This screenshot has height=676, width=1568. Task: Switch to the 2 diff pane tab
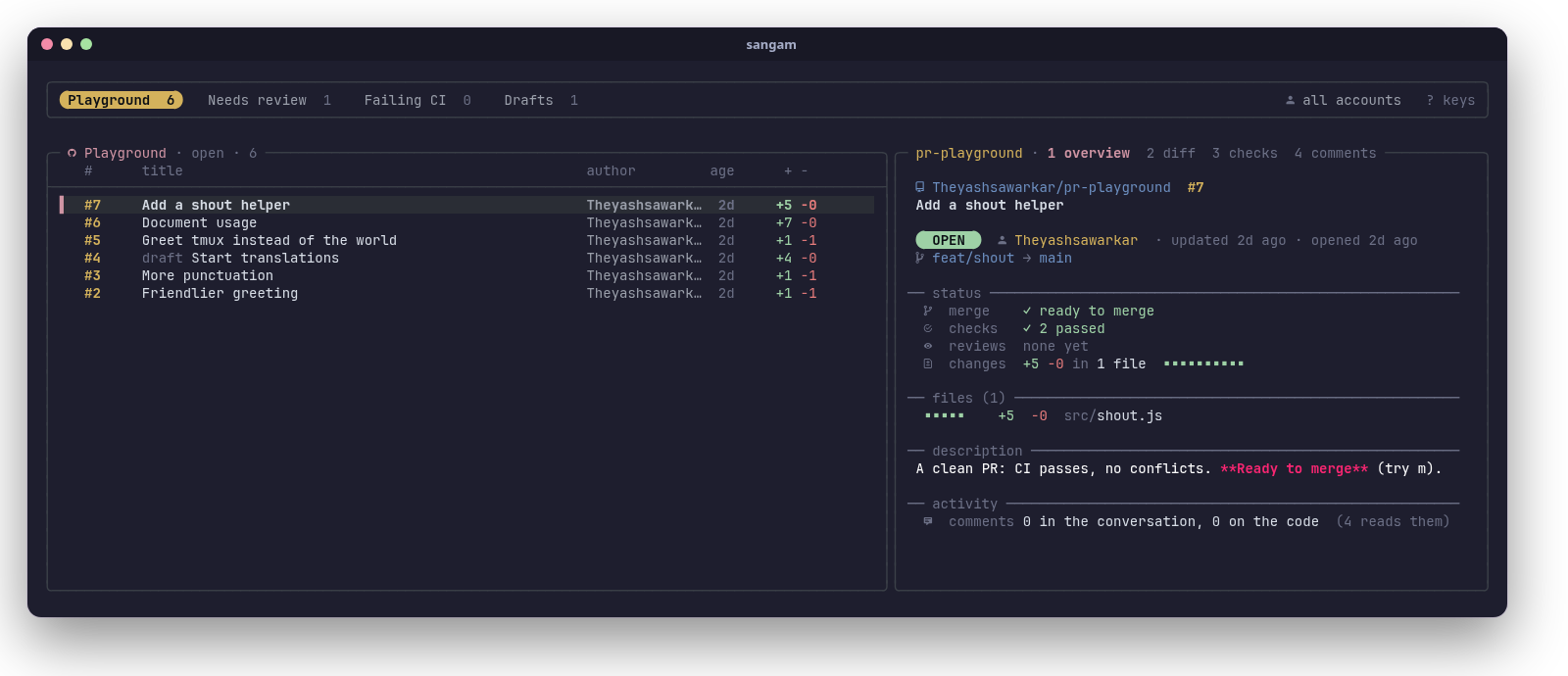point(1171,153)
